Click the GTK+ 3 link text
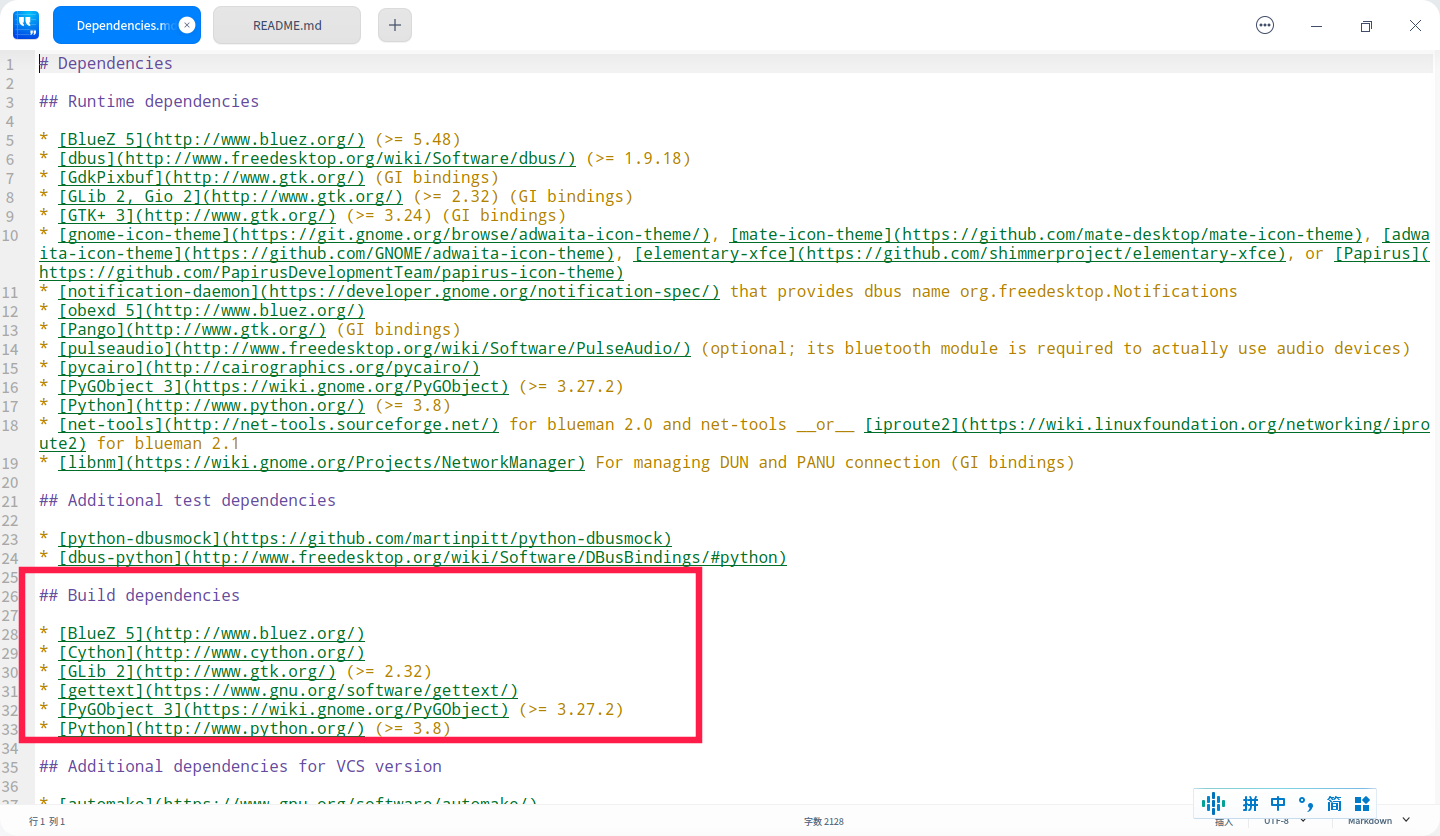Screen dimensions: 1440x836 [x=197, y=215]
